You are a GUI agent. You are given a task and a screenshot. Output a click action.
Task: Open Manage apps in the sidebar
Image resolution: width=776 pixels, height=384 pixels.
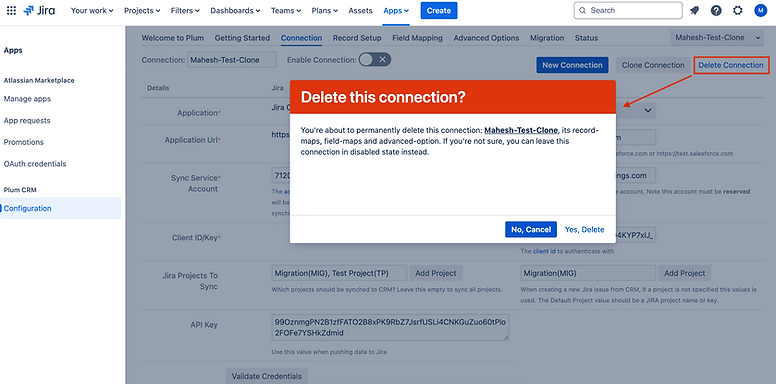click(27, 99)
